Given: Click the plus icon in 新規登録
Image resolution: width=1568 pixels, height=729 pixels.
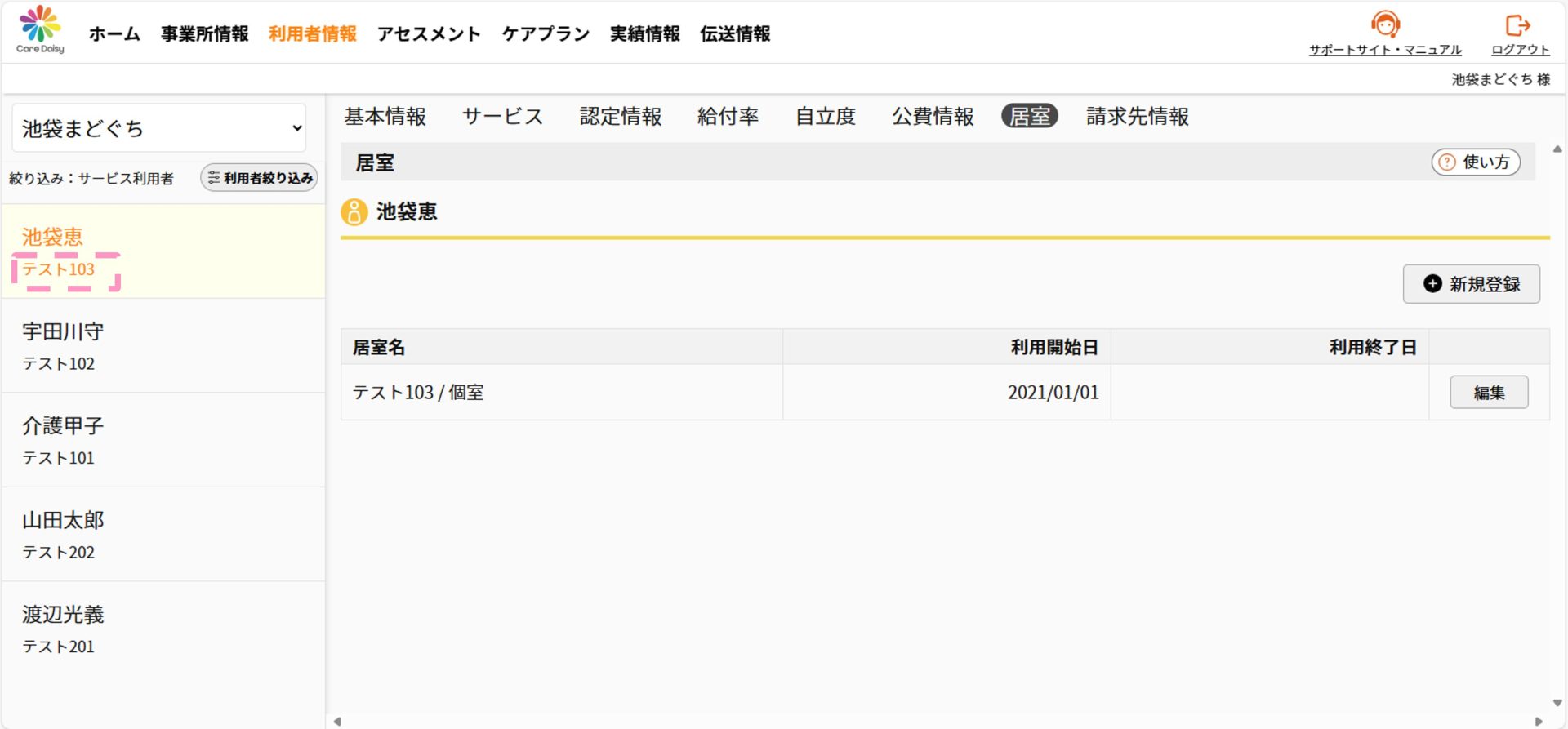Looking at the screenshot, I should (1432, 283).
